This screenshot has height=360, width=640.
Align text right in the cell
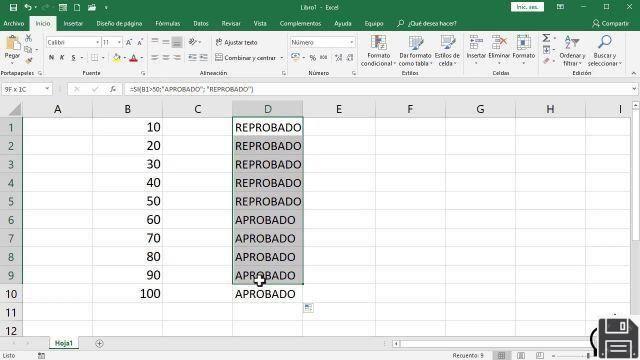[x=177, y=58]
